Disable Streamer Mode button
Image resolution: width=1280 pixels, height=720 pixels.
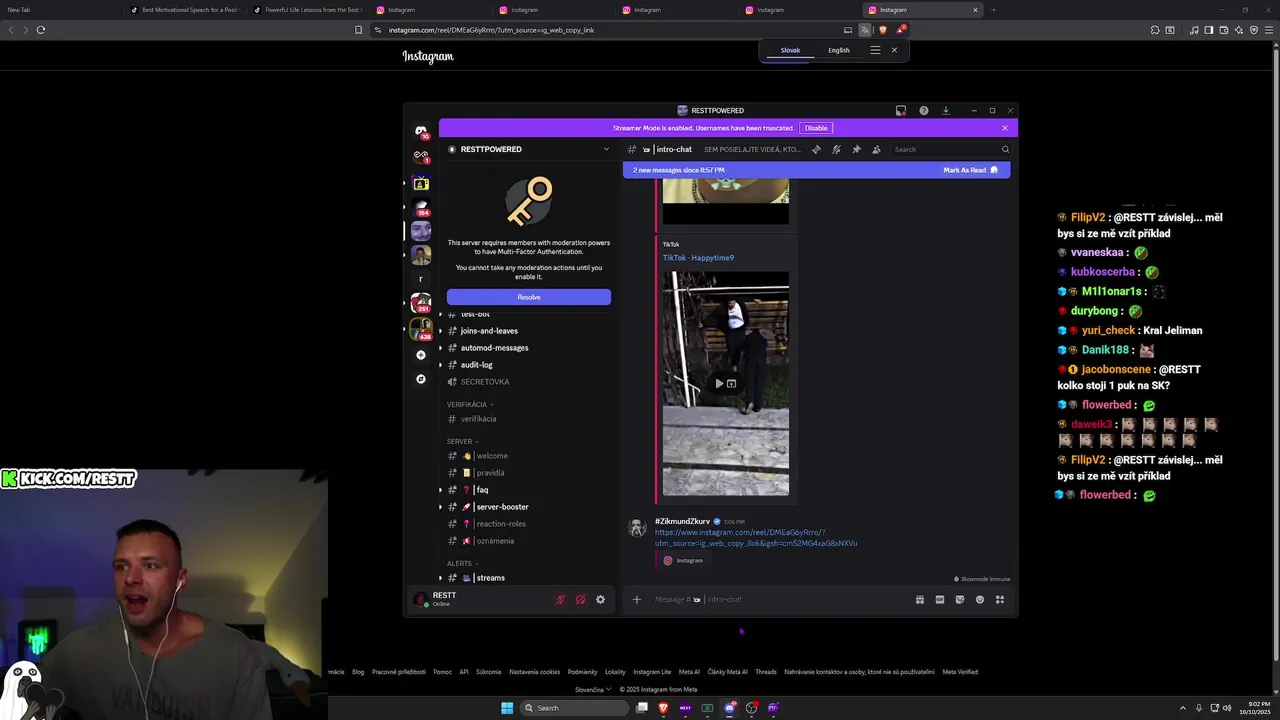(x=816, y=128)
